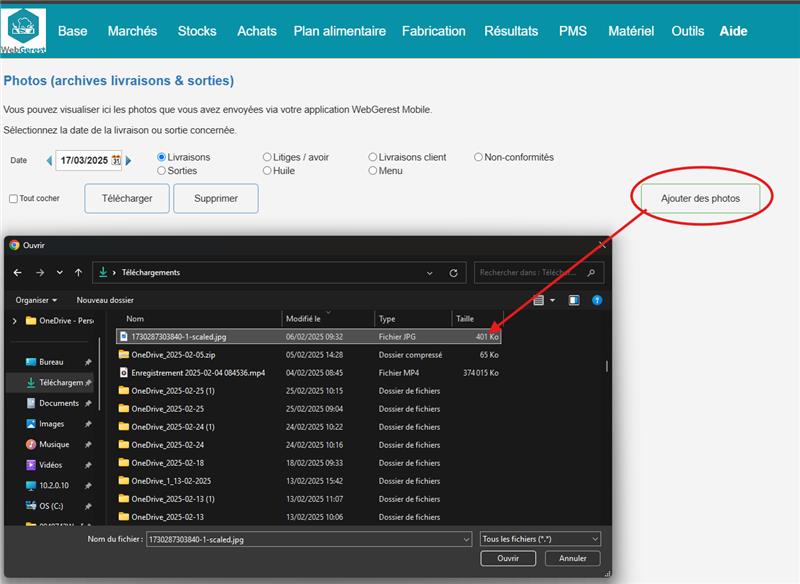Select the Sorties radio button
This screenshot has width=800, height=584.
pos(161,171)
